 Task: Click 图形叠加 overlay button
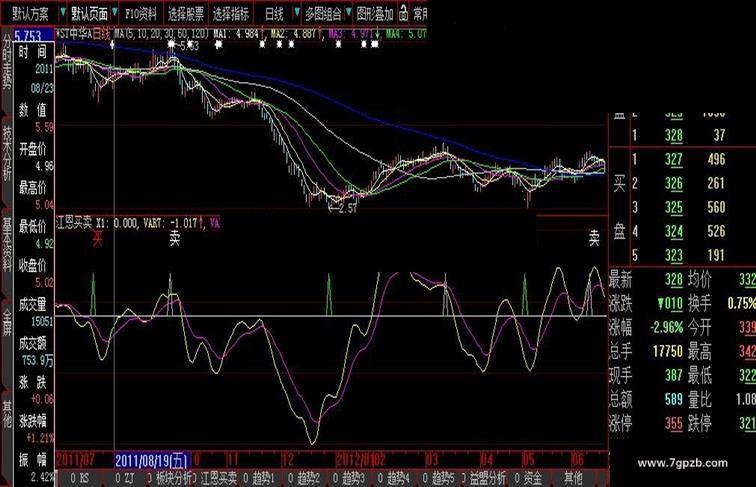pyautogui.click(x=375, y=14)
